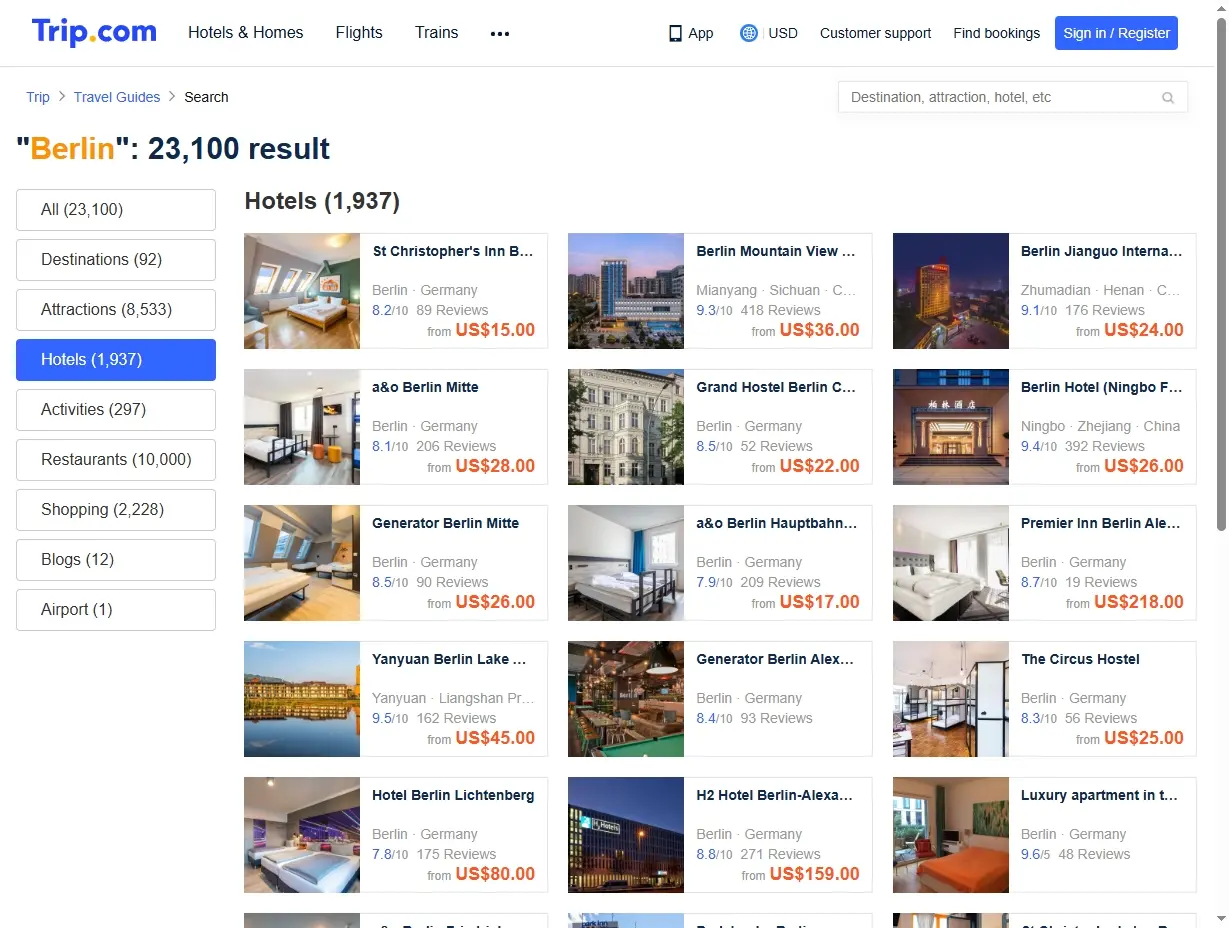Open Berlin Hotel (Ningbo) photo
Image resolution: width=1229 pixels, height=928 pixels.
(x=951, y=427)
